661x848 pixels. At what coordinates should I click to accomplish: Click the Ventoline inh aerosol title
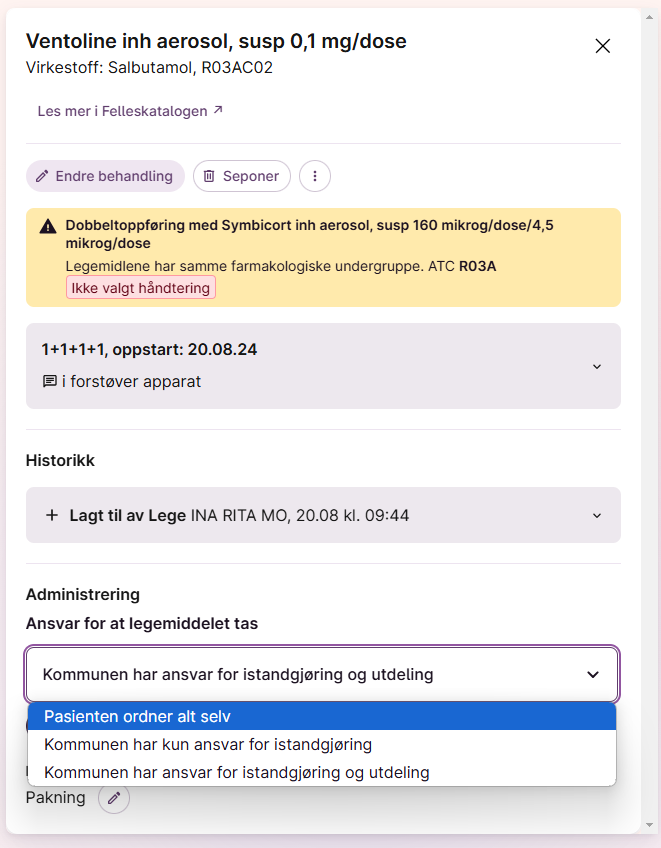216,41
